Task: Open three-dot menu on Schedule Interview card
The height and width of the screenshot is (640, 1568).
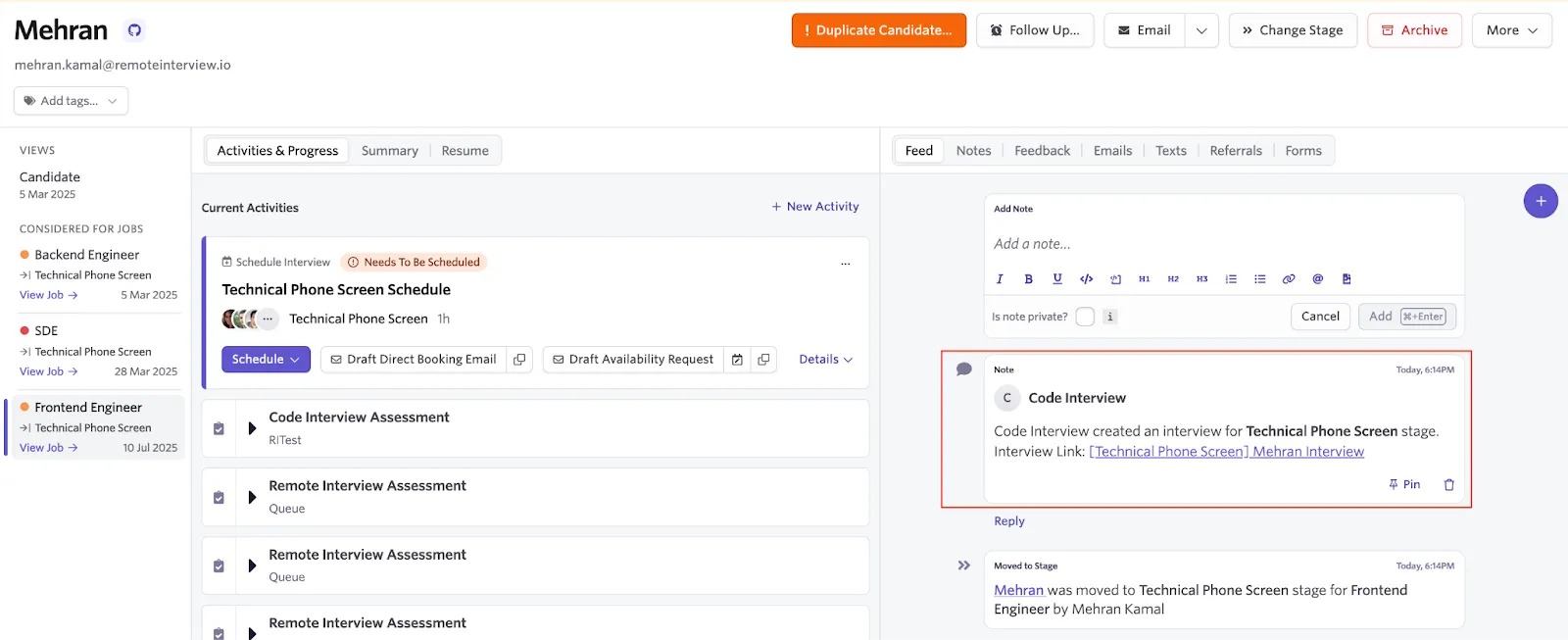Action: point(846,263)
